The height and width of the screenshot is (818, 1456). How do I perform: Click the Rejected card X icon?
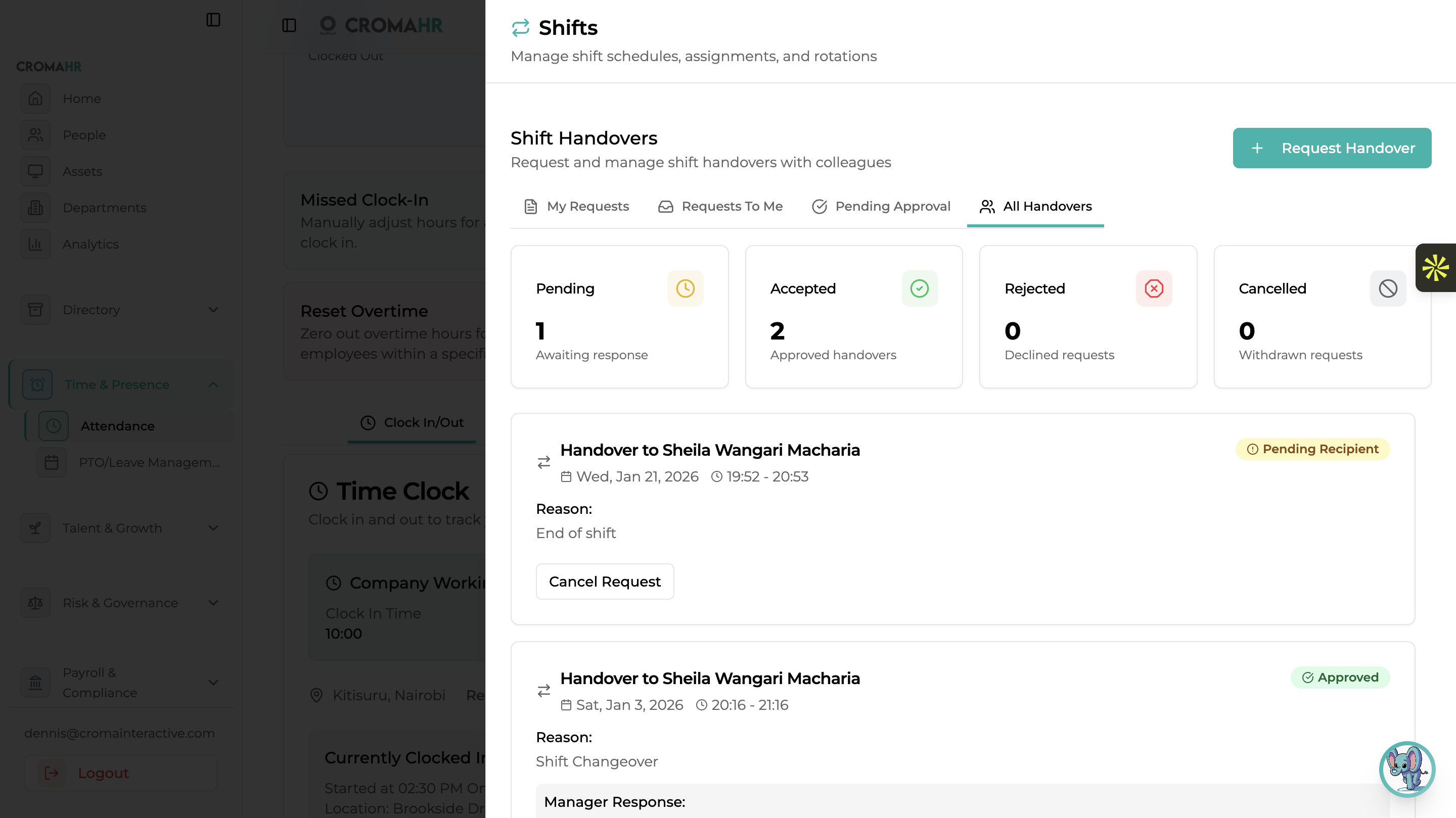[1154, 288]
